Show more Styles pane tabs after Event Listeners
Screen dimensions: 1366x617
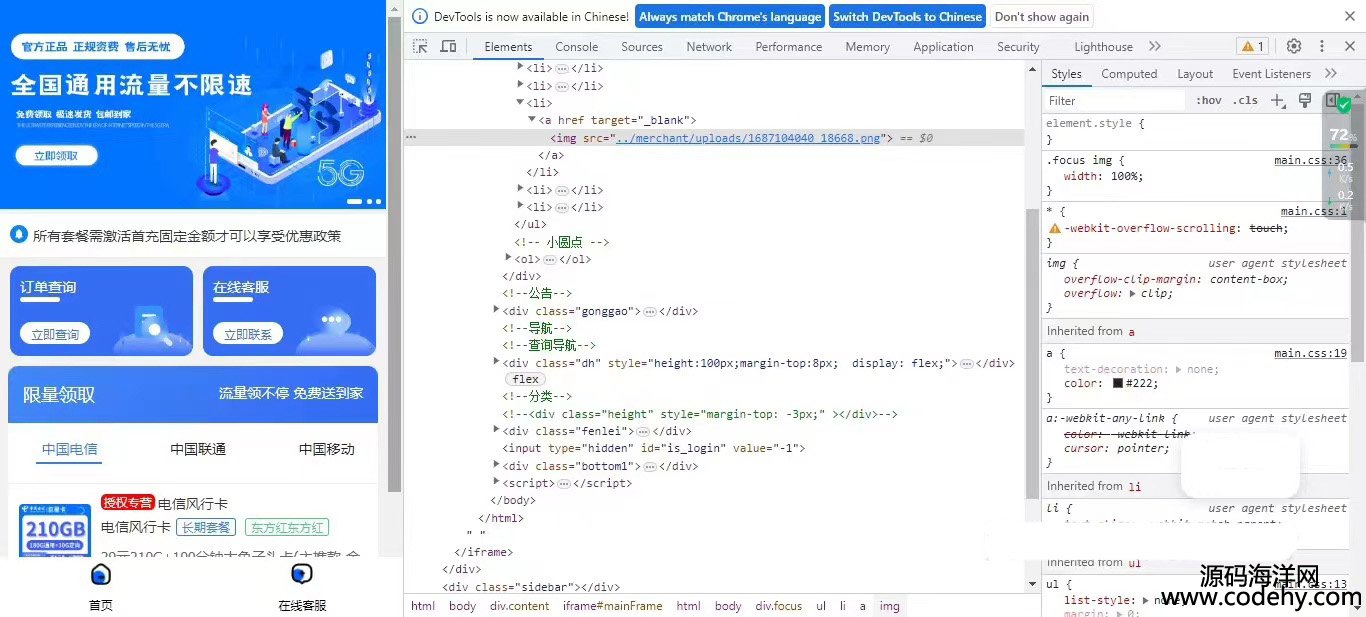1331,73
